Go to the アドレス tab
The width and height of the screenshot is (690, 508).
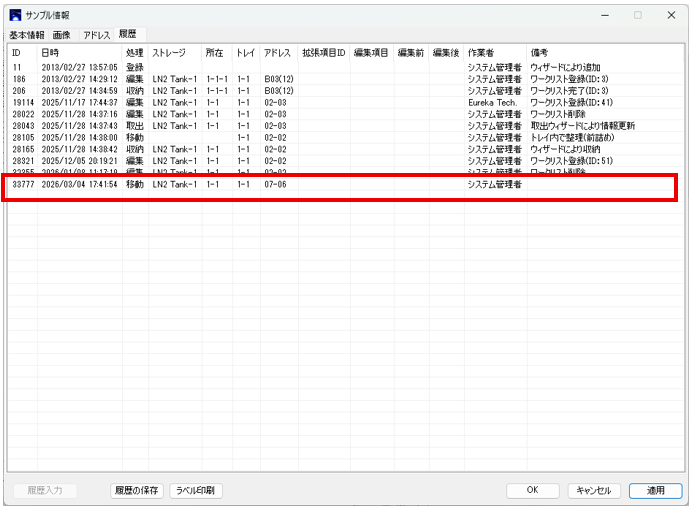pyautogui.click(x=97, y=35)
